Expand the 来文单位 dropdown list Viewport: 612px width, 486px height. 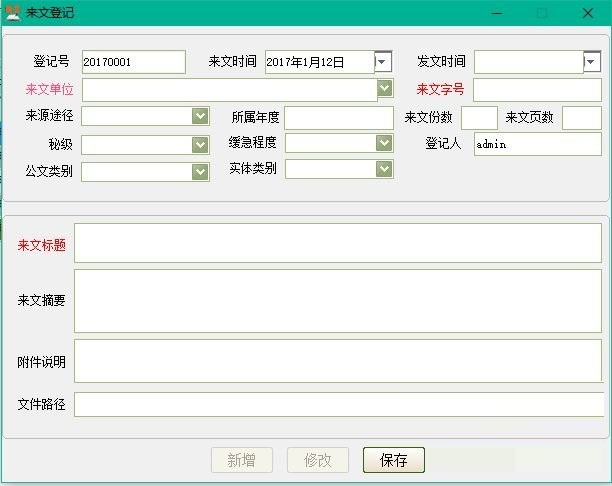coord(385,88)
